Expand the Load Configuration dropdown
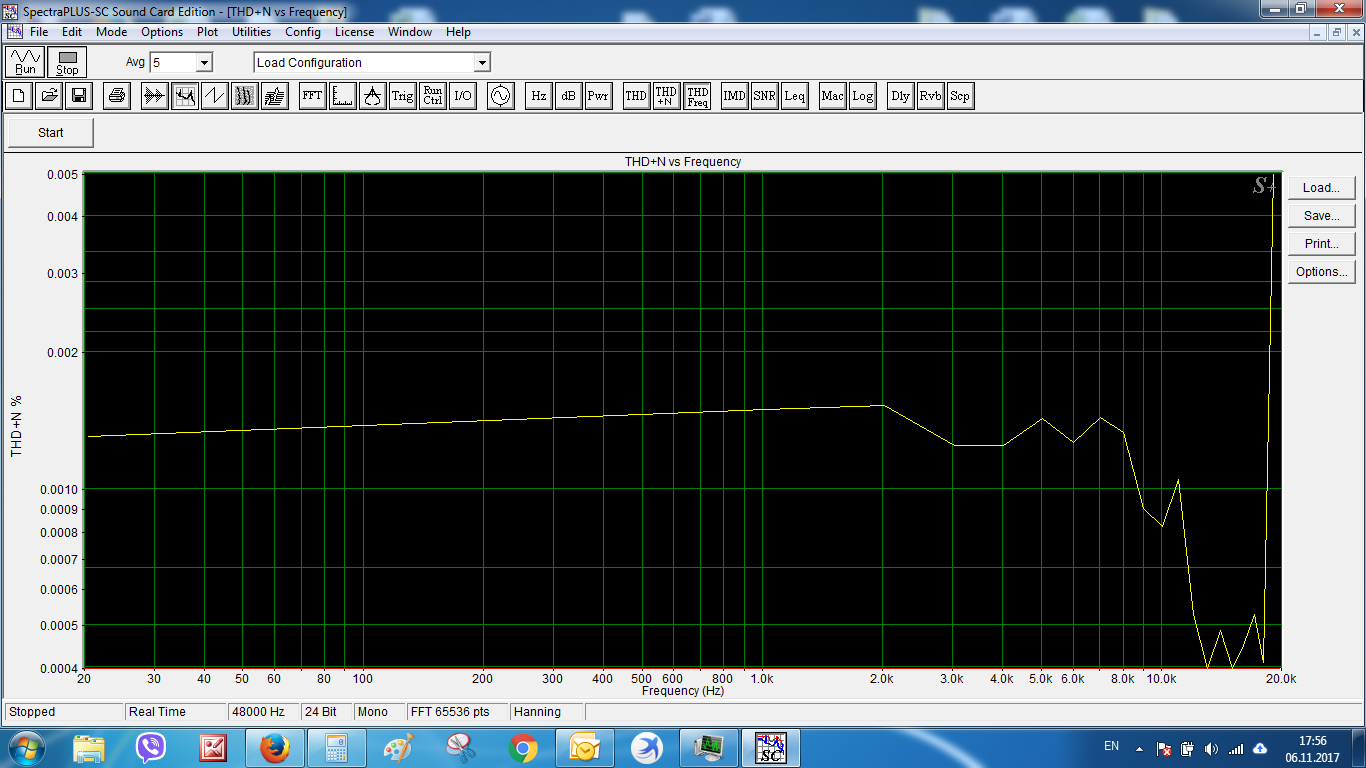Image resolution: width=1366 pixels, height=768 pixels. [x=482, y=62]
